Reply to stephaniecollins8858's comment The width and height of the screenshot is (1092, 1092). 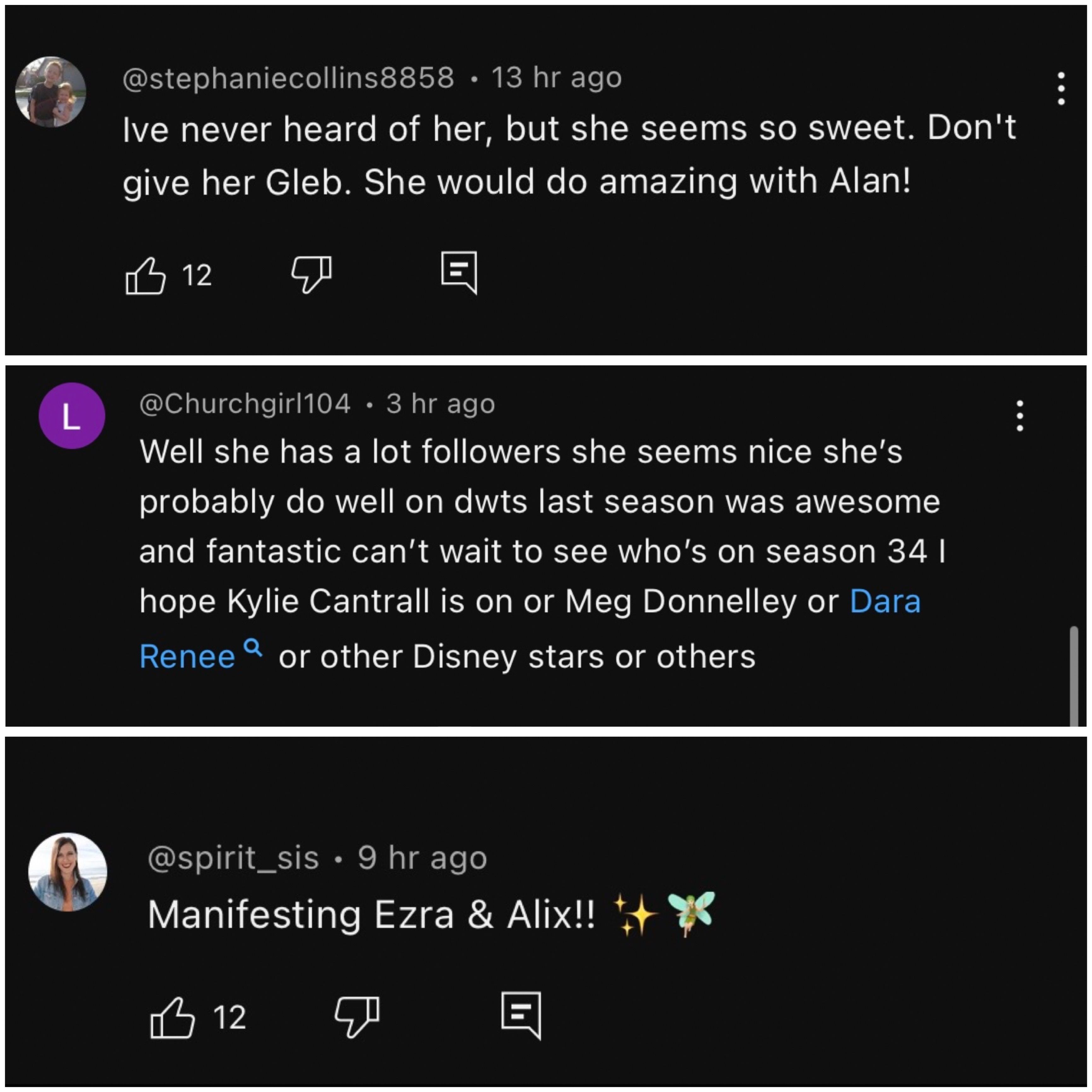[459, 273]
